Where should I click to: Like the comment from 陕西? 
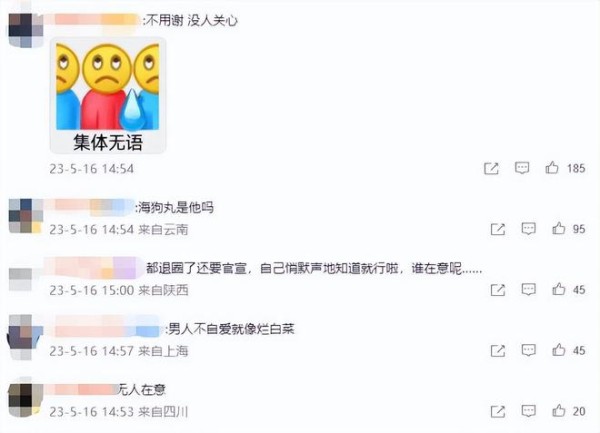pyautogui.click(x=558, y=289)
